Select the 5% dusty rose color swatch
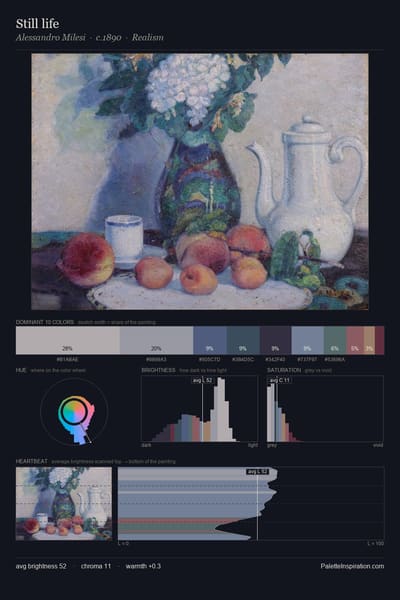This screenshot has width=400, height=600. pyautogui.click(x=355, y=340)
